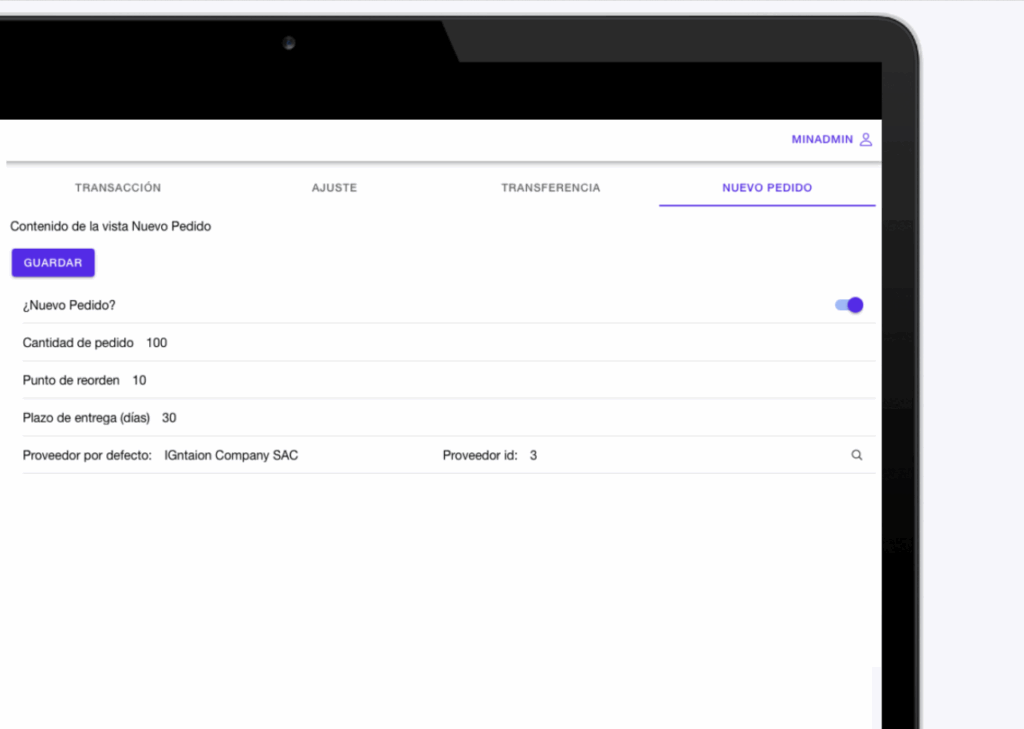1024x729 pixels.
Task: Click the Proveedor por defecto label
Action: click(88, 455)
